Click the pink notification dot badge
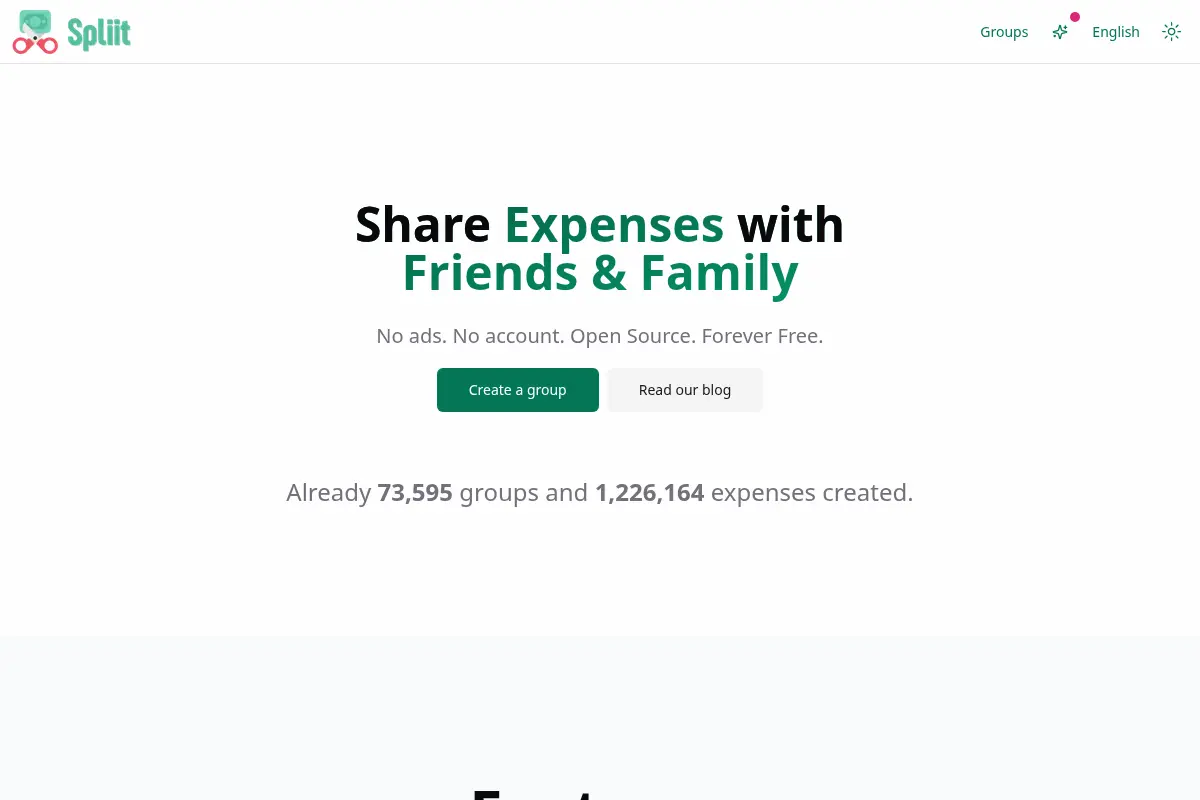 1075,17
